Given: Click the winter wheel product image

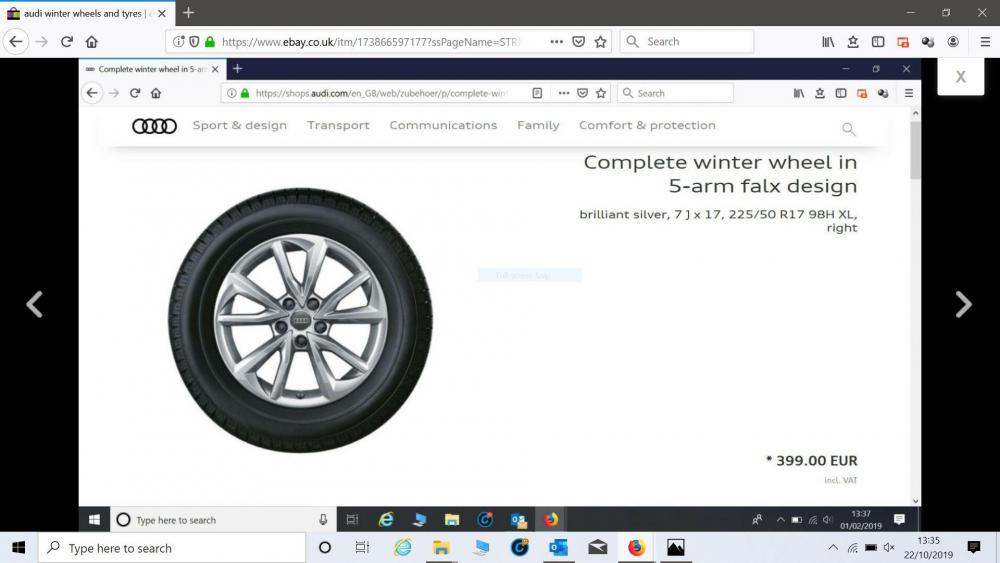Looking at the screenshot, I should click(300, 320).
